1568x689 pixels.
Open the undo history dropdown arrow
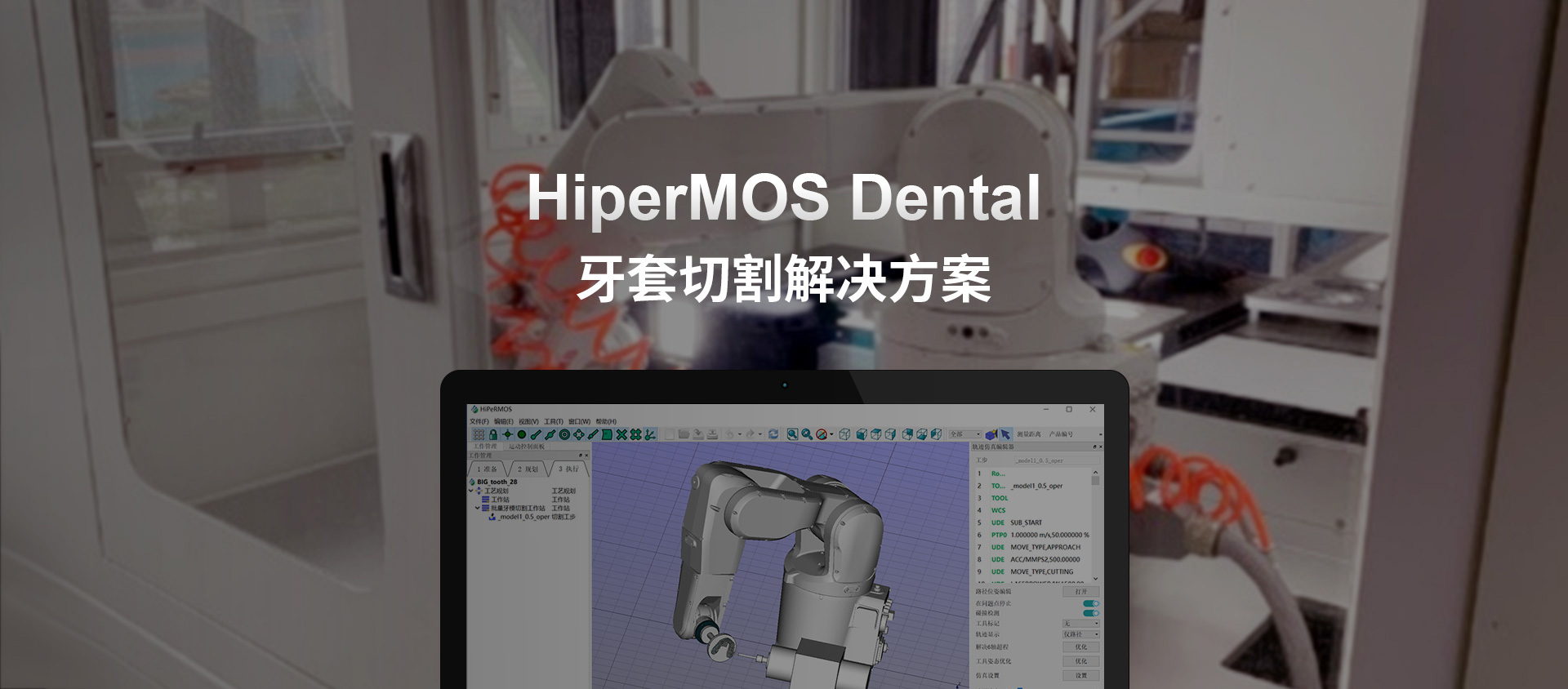(x=740, y=434)
